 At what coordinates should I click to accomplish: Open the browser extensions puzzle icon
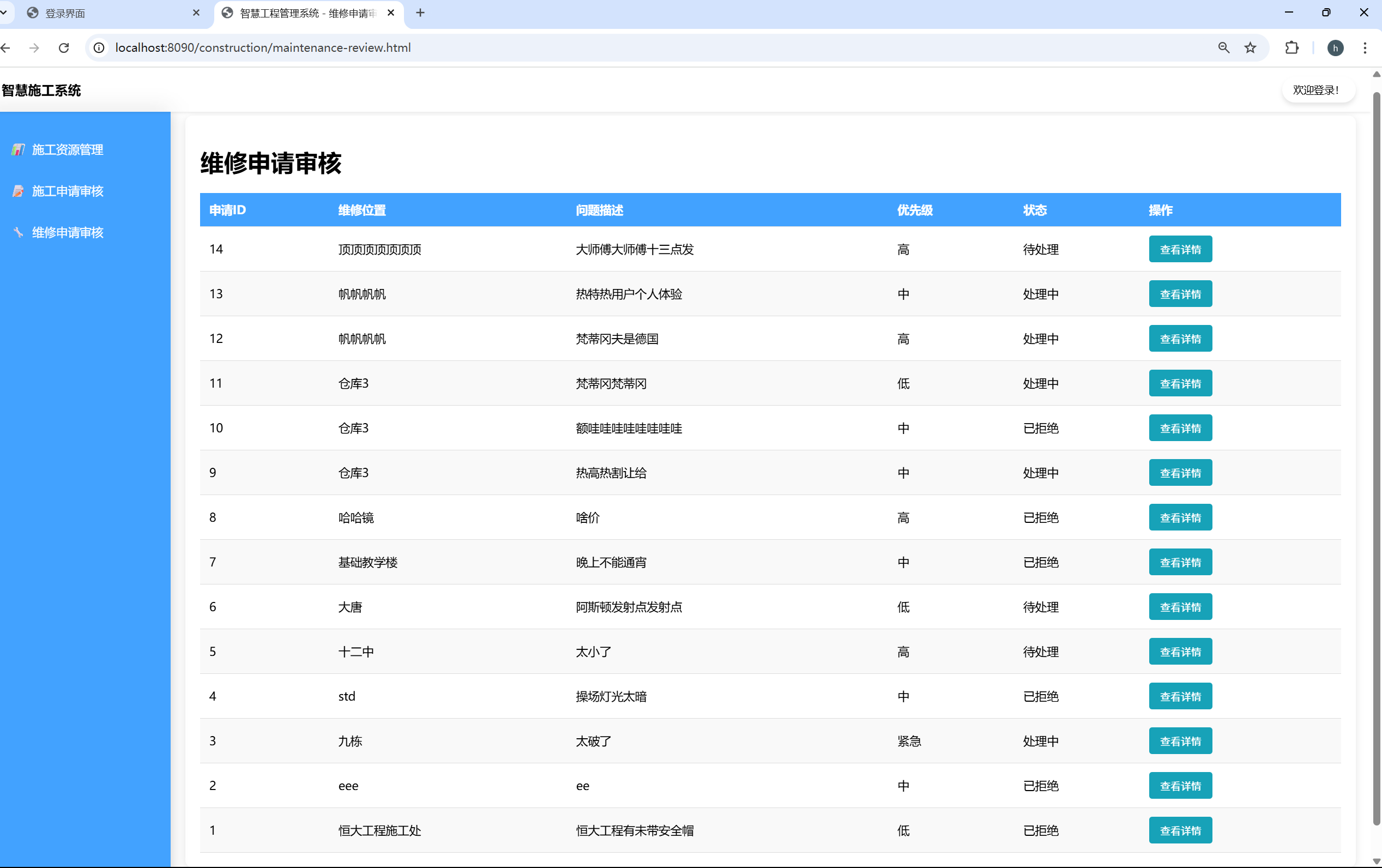pyautogui.click(x=1292, y=47)
